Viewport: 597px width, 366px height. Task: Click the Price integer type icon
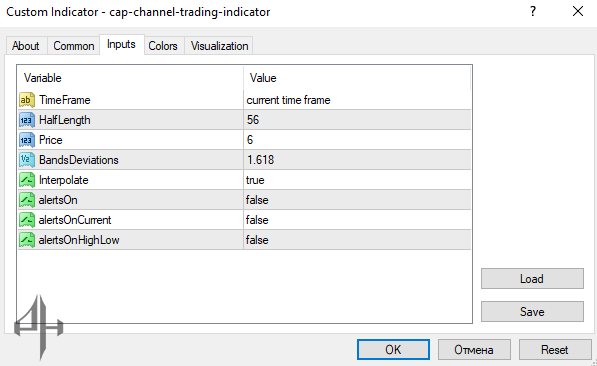(27, 140)
